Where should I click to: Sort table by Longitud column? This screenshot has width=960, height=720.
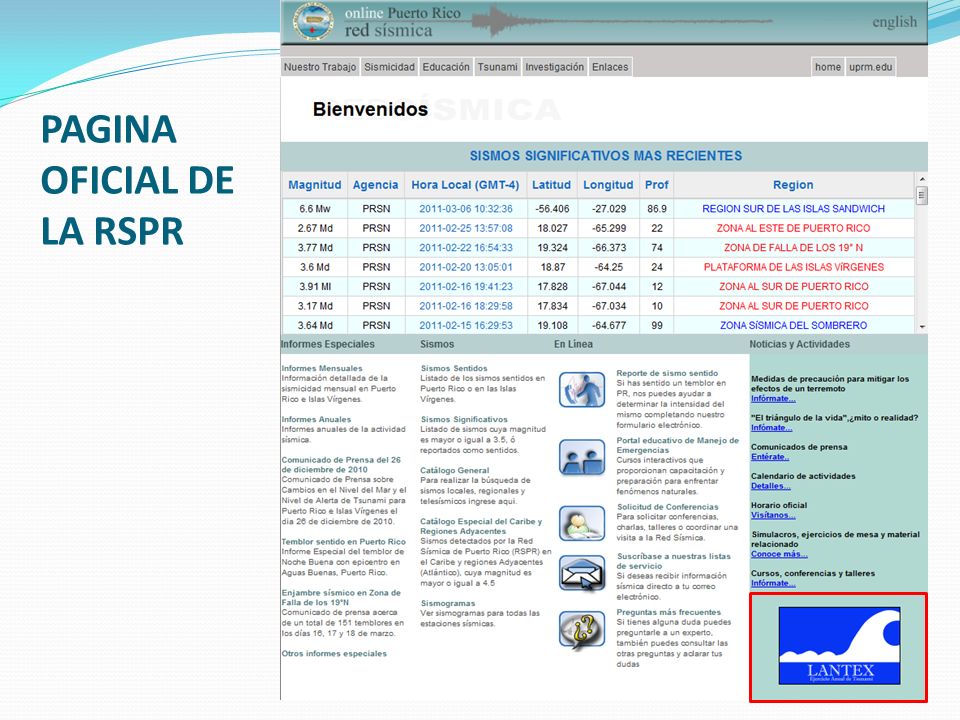[x=608, y=185]
